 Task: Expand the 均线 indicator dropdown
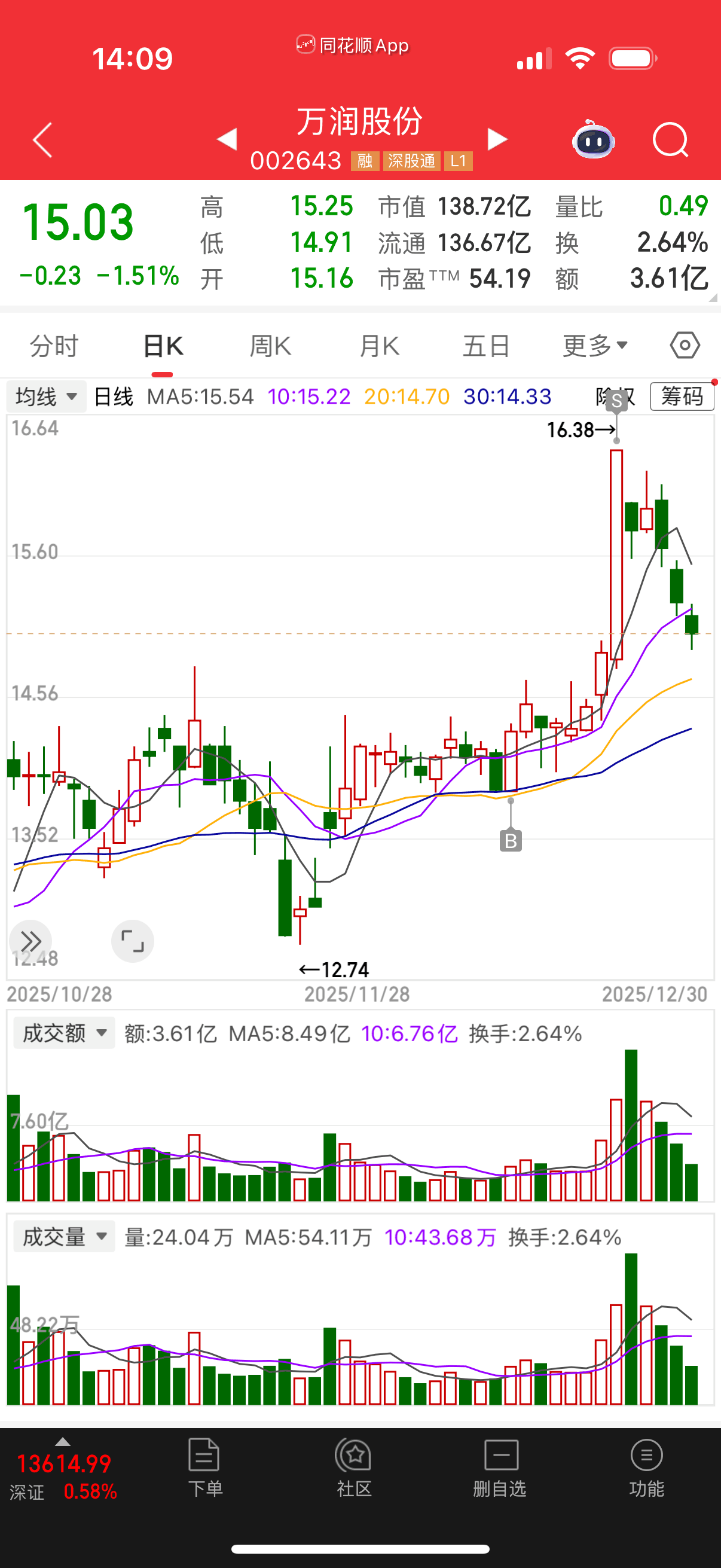tap(46, 397)
